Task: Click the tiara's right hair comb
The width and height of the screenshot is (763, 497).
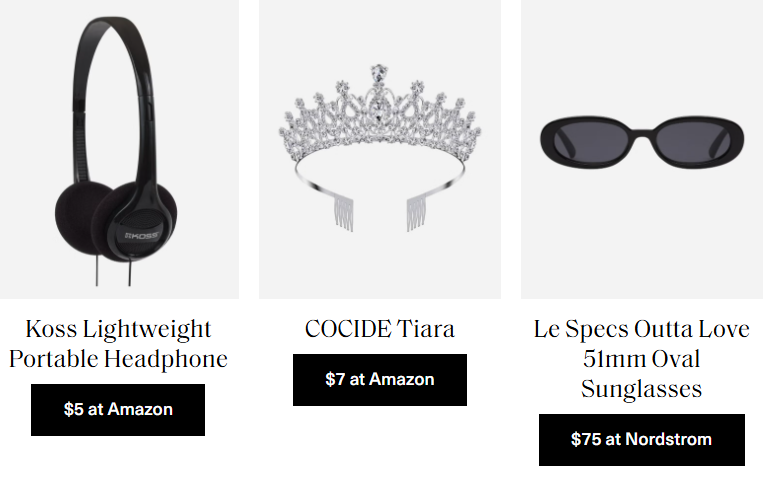Action: click(416, 213)
